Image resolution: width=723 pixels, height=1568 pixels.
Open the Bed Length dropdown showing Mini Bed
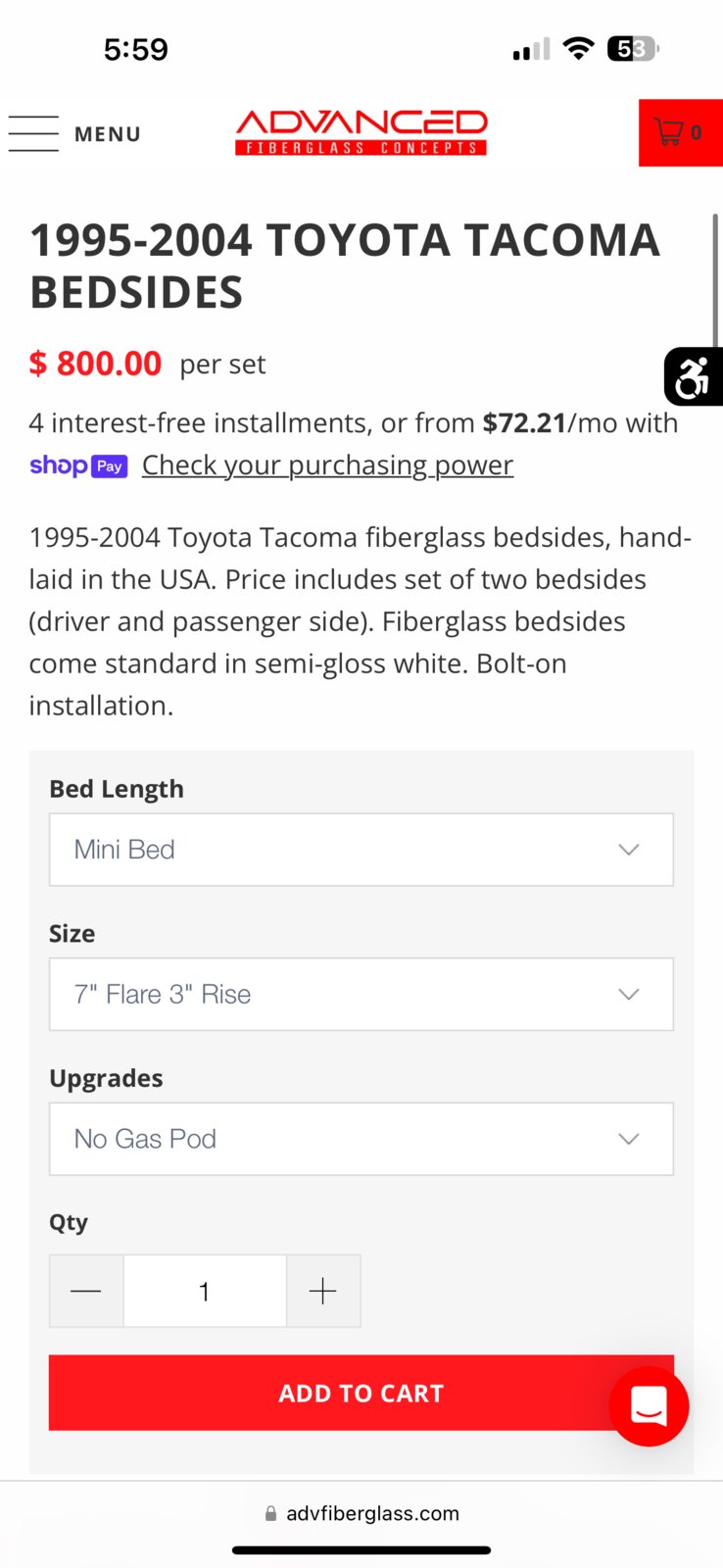pyautogui.click(x=361, y=850)
